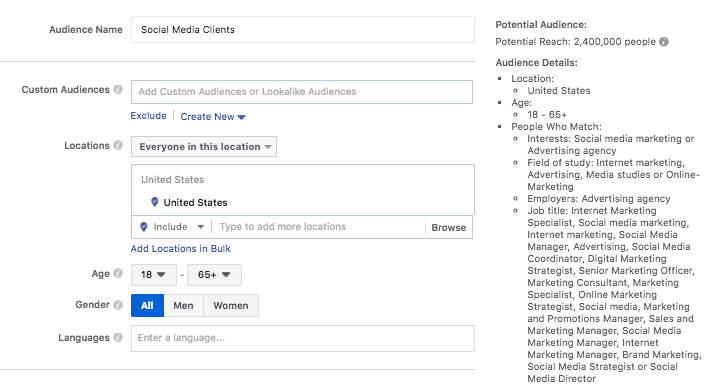The height and width of the screenshot is (391, 711).
Task: Click the Custom Audiences info icon
Action: (x=118, y=89)
